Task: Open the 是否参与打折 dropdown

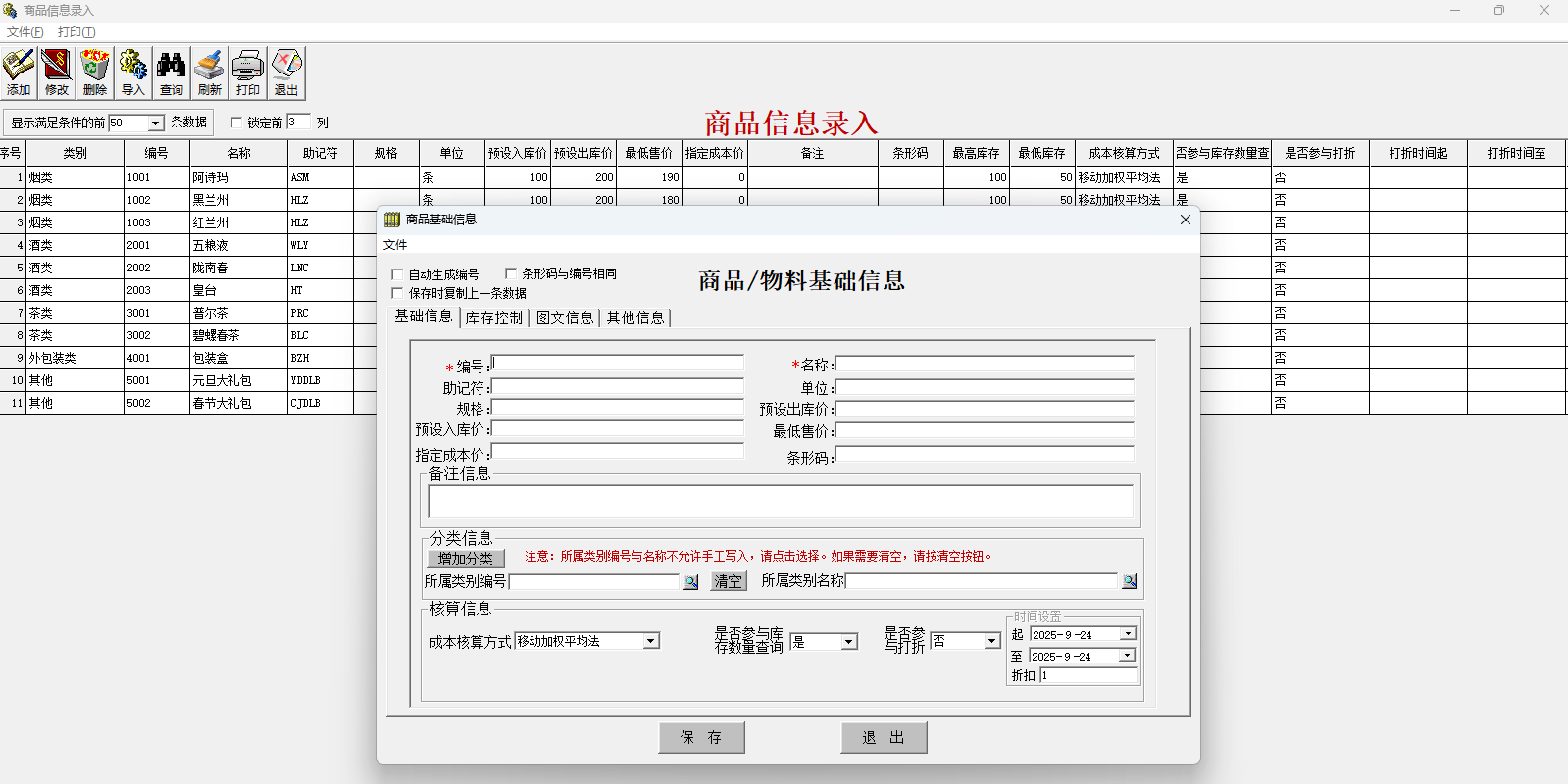Action: tap(991, 641)
